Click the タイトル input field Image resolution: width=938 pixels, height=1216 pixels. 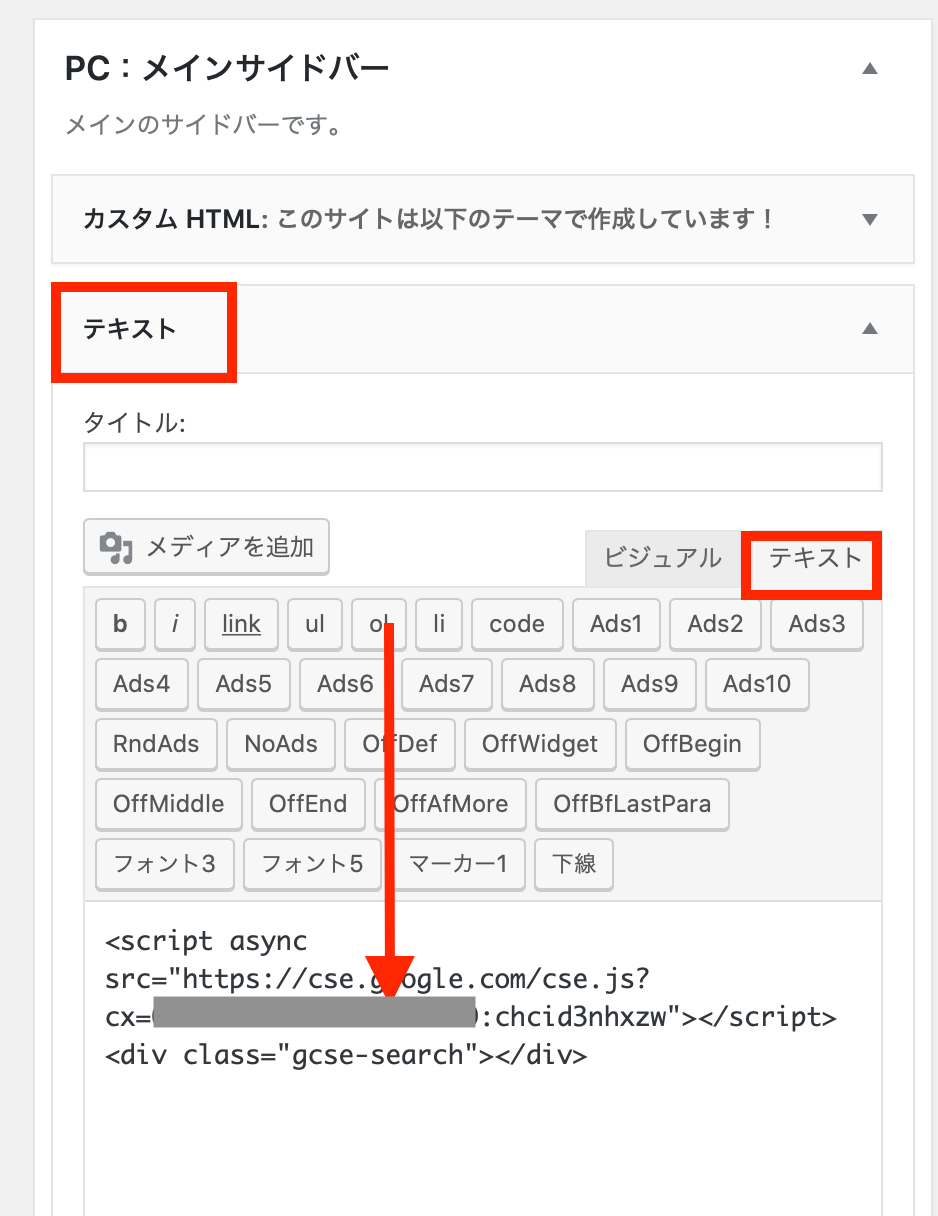[x=483, y=467]
